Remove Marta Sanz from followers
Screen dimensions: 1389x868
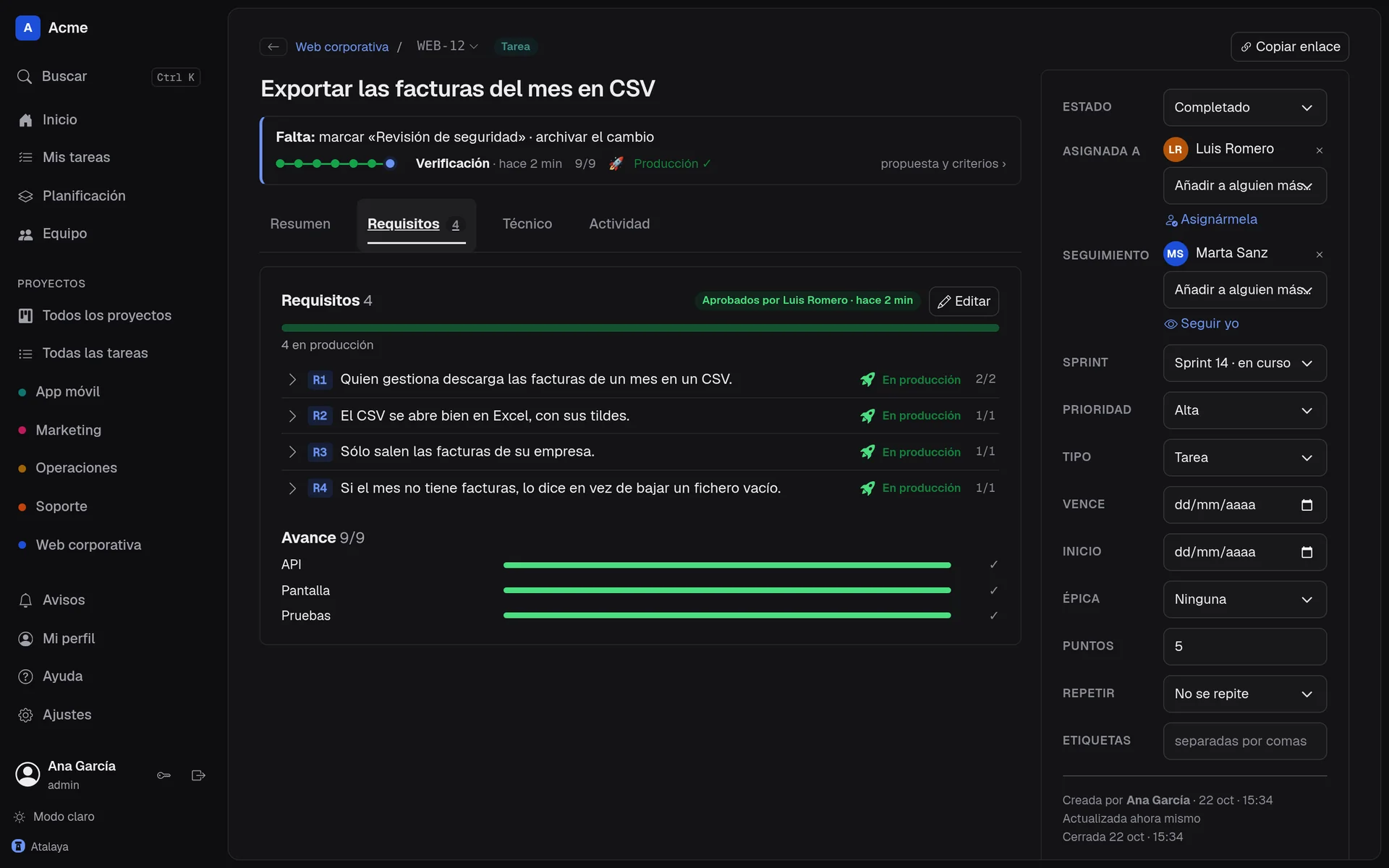pyautogui.click(x=1319, y=255)
